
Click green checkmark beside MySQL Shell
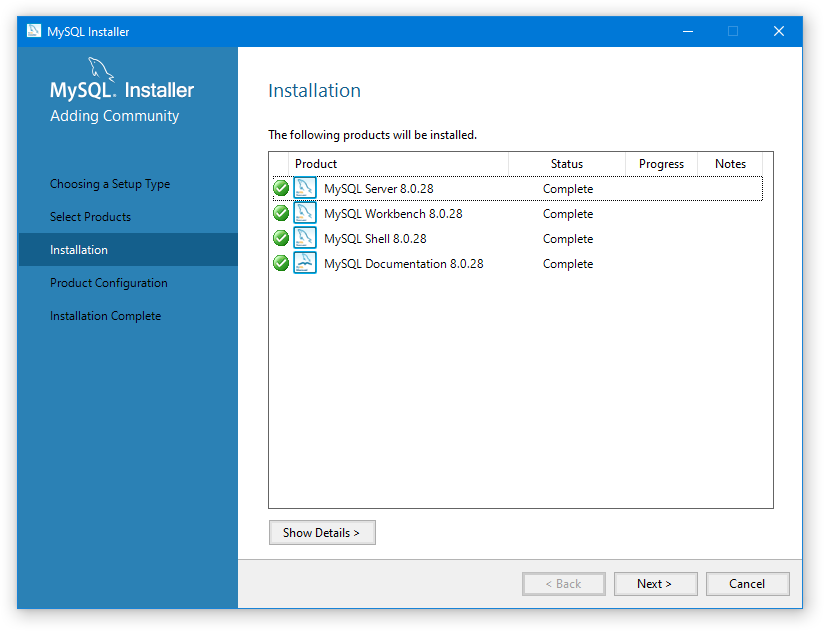point(281,238)
